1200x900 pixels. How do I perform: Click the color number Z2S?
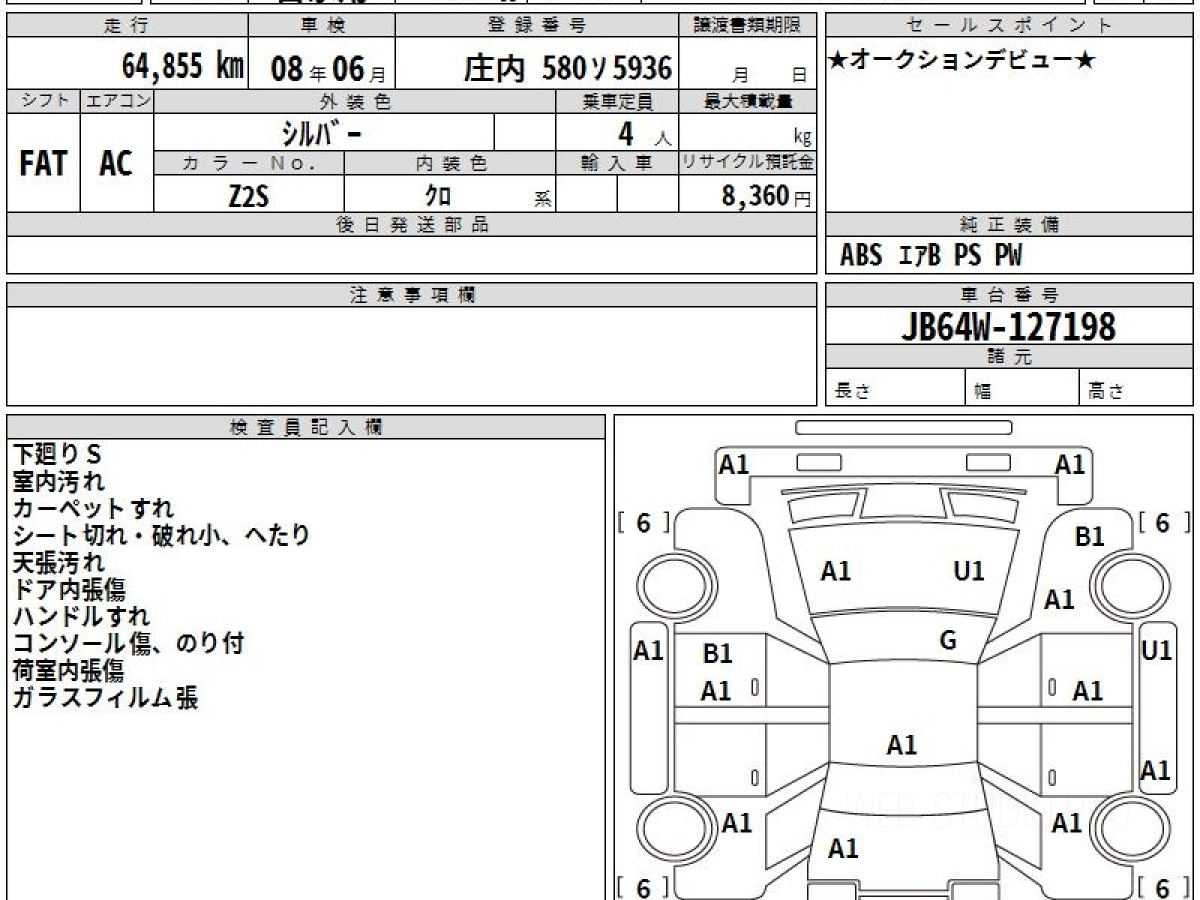tap(248, 195)
